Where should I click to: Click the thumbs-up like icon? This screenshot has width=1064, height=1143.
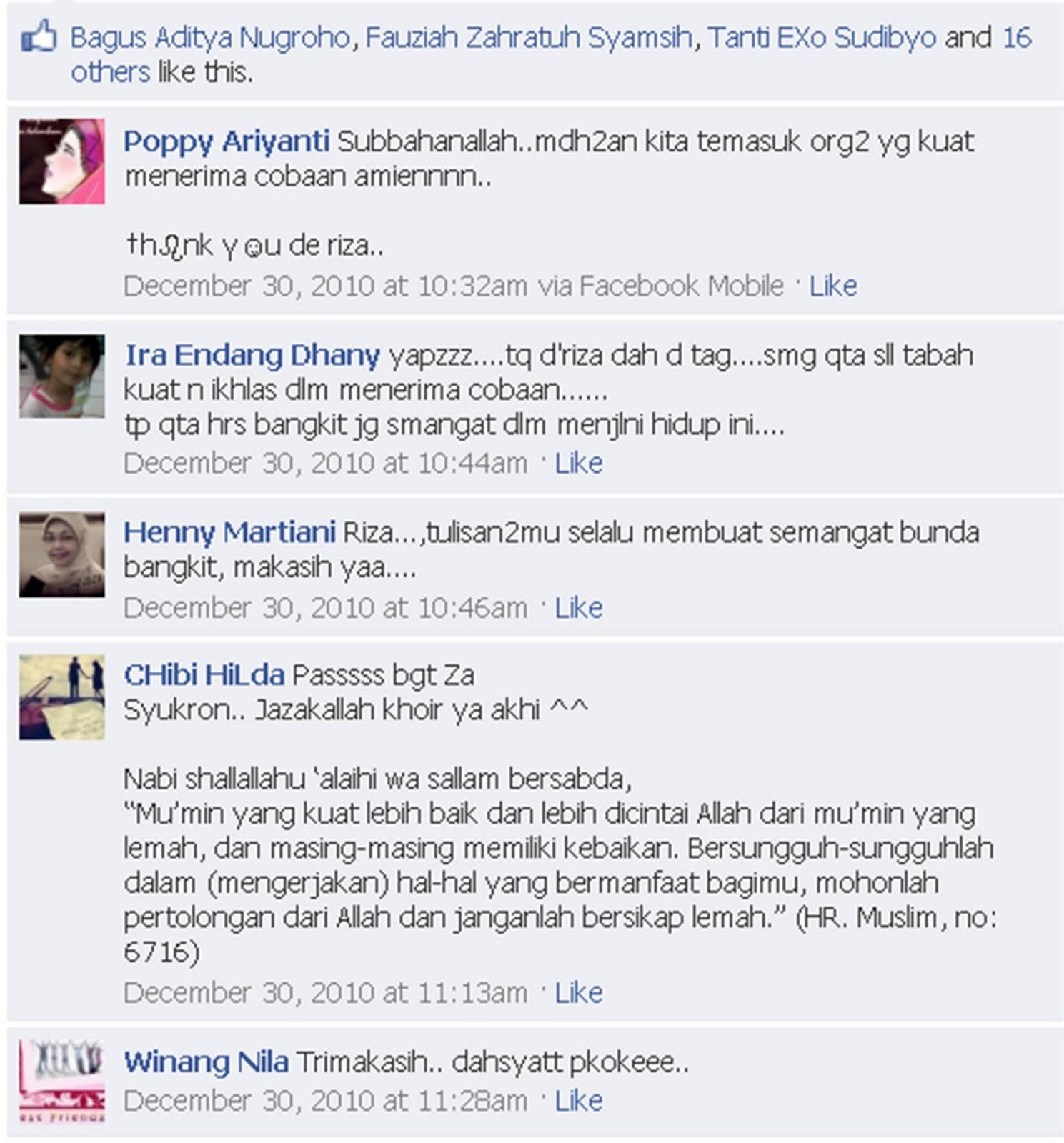(x=38, y=36)
